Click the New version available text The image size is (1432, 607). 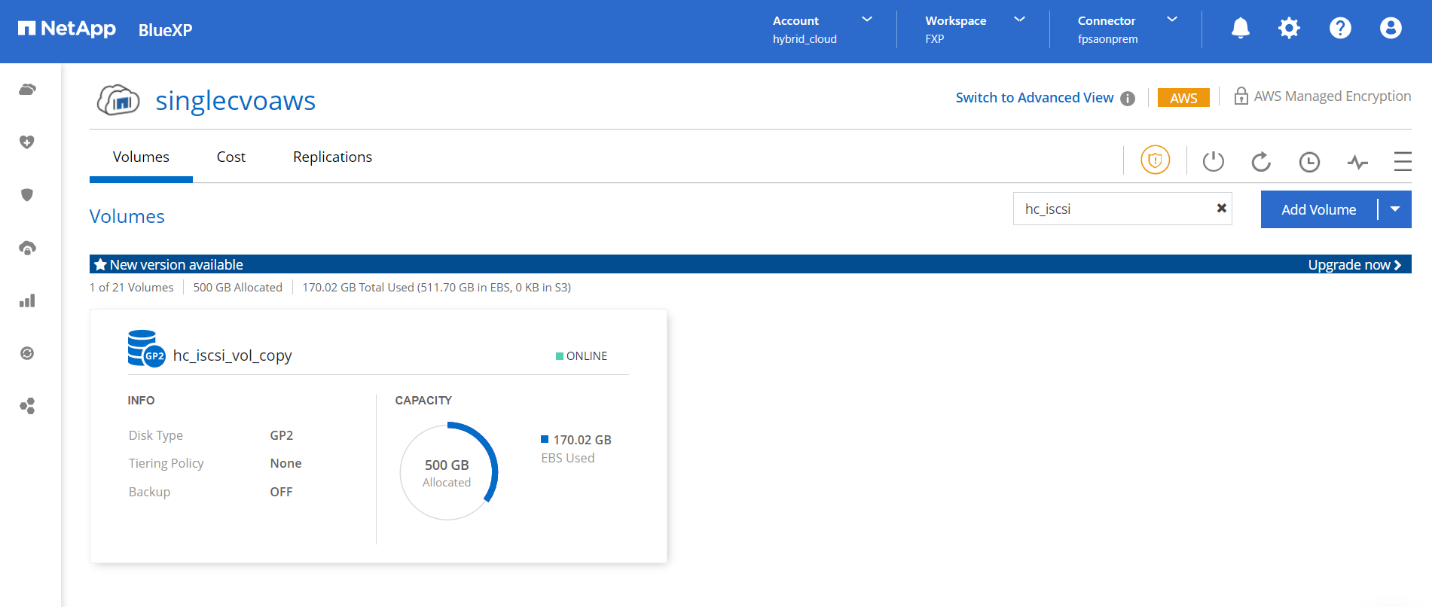[176, 265]
